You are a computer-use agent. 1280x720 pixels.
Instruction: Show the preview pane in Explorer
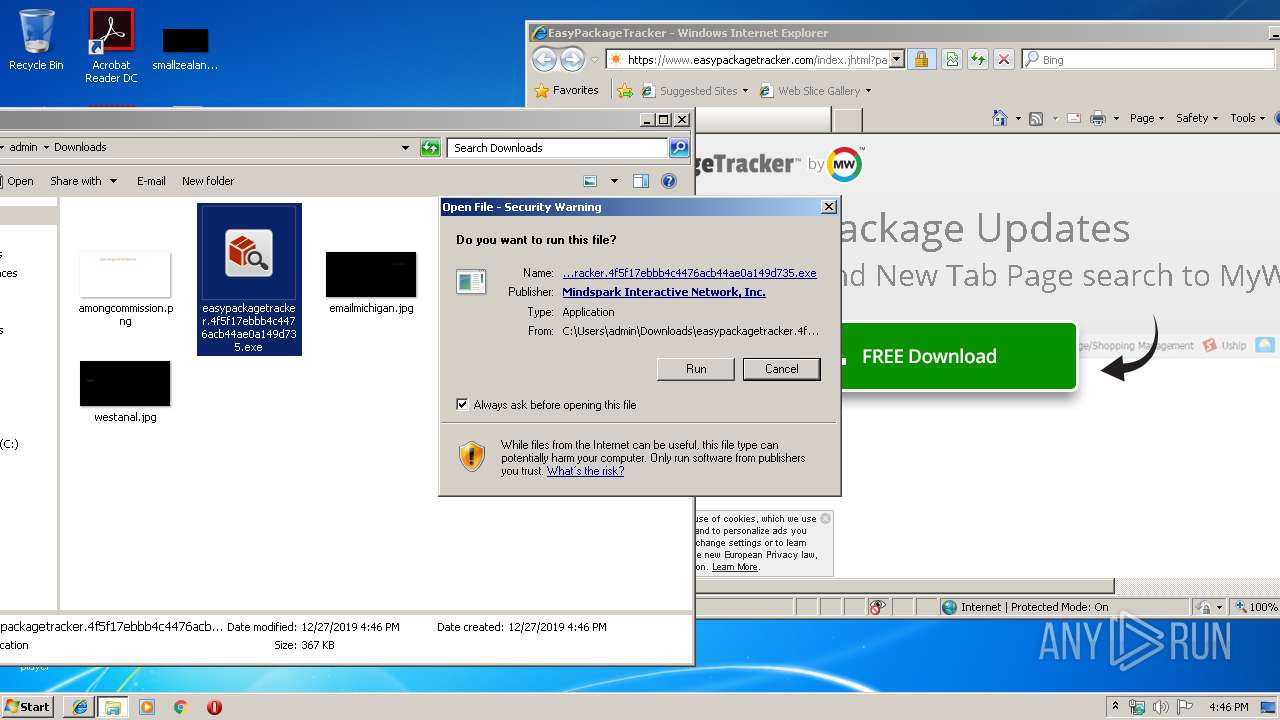(641, 181)
